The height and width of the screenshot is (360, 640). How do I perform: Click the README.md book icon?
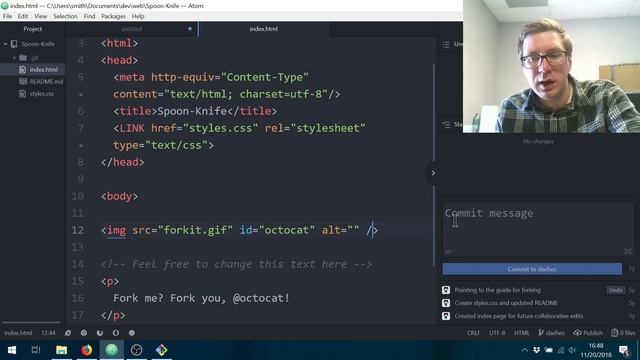(23, 82)
